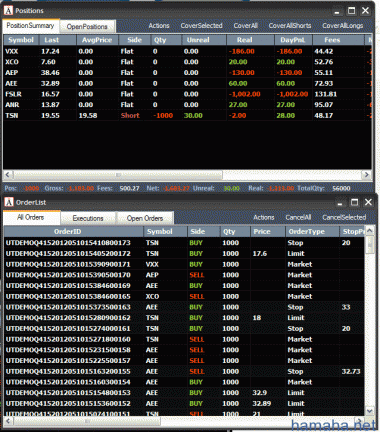Select the XCO SELL Market order
Image resolution: width=380 pixels, height=432 pixels.
coord(184,296)
